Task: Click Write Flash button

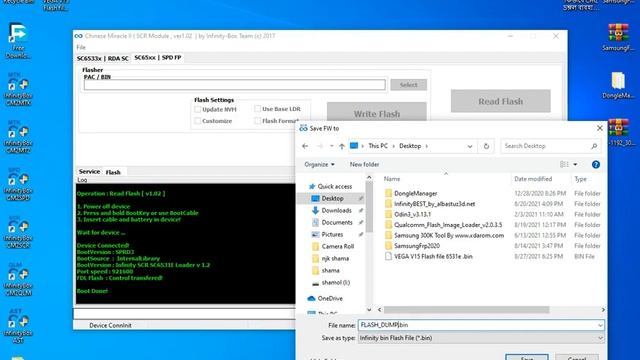Action: point(377,113)
